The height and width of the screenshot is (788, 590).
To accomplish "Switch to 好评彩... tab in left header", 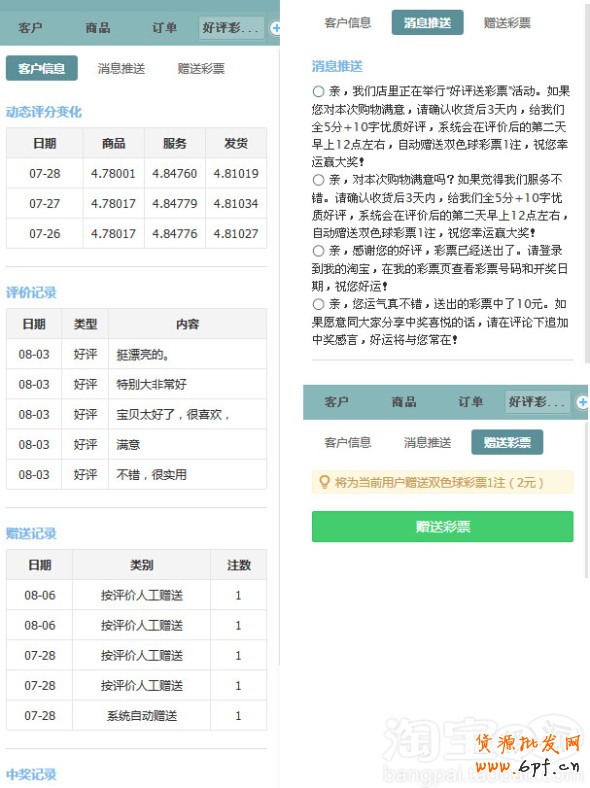I will pos(231,28).
